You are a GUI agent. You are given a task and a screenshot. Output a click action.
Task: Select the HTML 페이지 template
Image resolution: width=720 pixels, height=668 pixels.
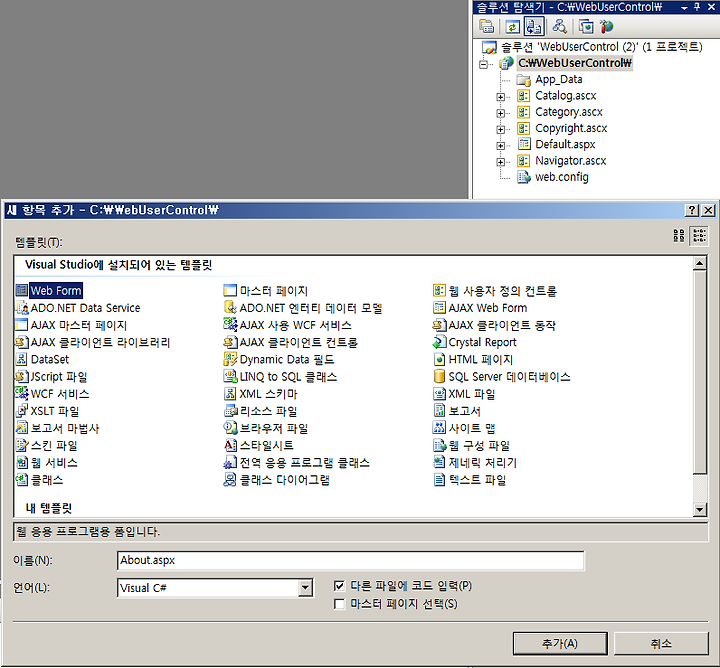click(473, 359)
